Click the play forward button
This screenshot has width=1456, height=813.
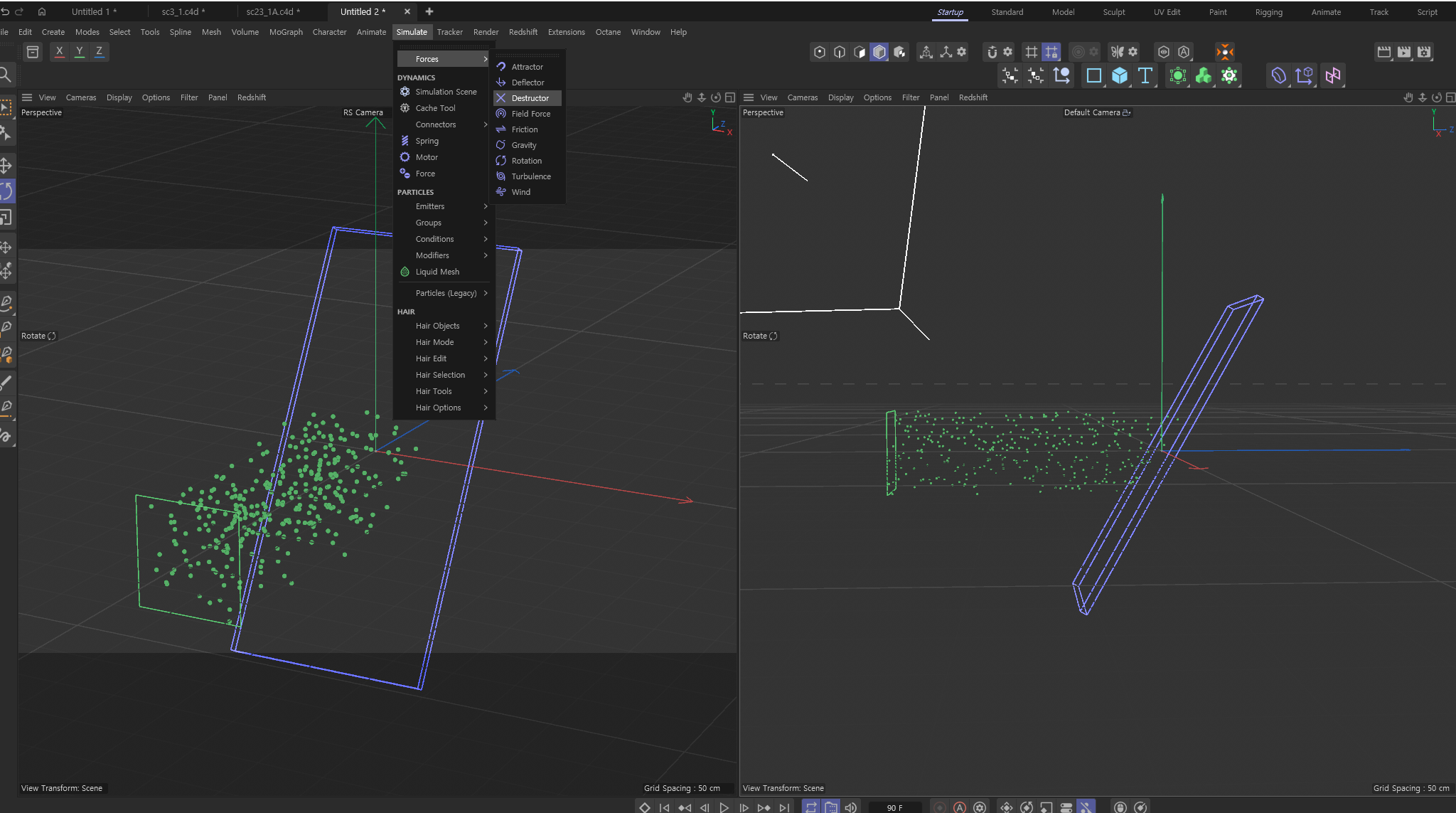(x=724, y=807)
